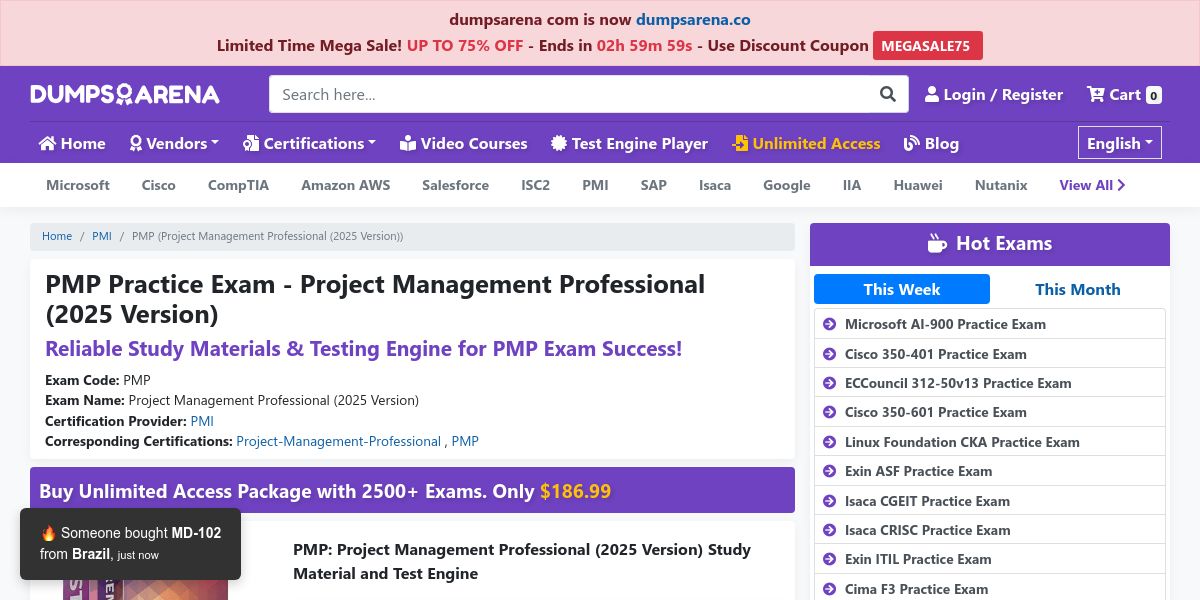The height and width of the screenshot is (600, 1200).
Task: Click arrow icon beside Exin ITIL exam
Action: pos(829,559)
